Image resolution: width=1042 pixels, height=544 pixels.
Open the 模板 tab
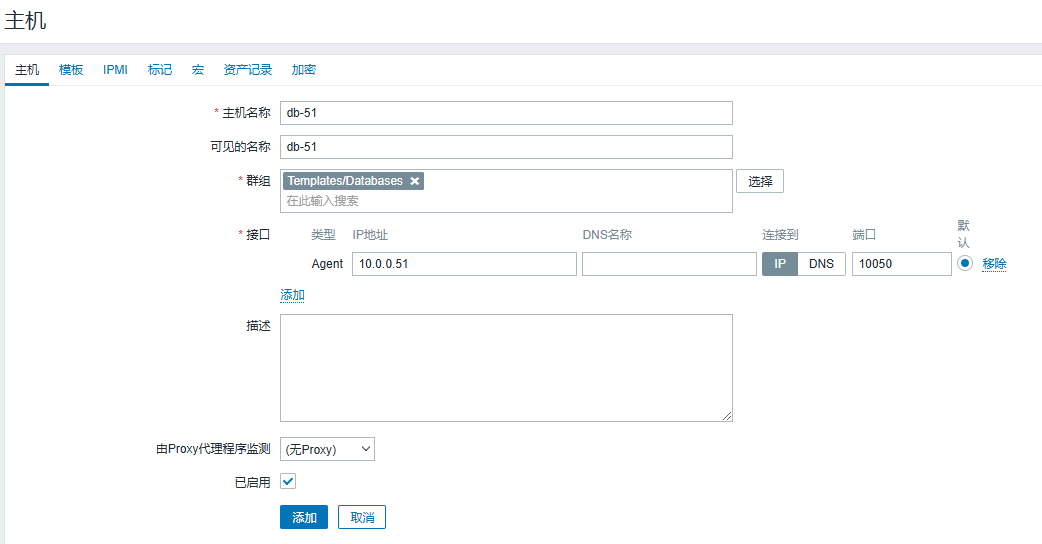71,70
